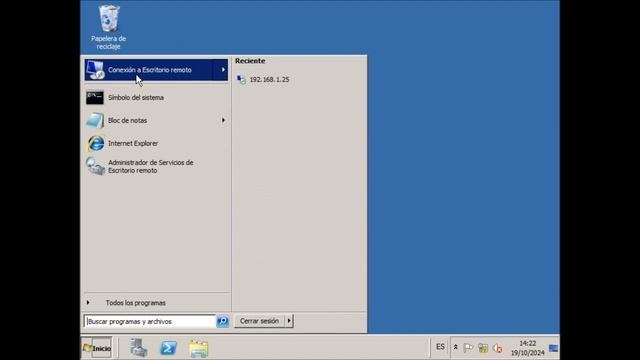The image size is (640, 360).
Task: Show hidden tray icons arrow
Action: pyautogui.click(x=456, y=347)
